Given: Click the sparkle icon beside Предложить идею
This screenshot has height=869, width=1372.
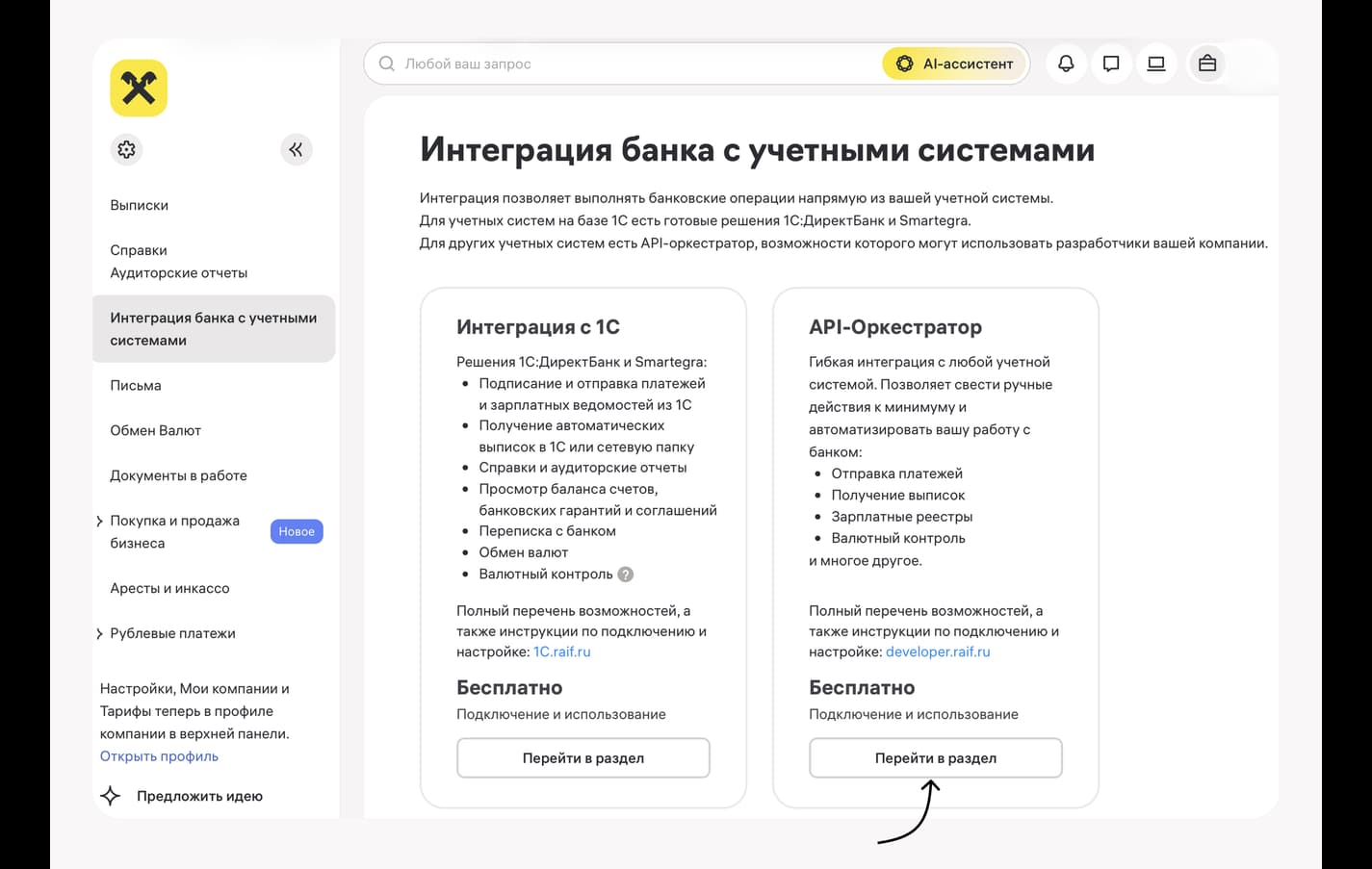Looking at the screenshot, I should 111,796.
